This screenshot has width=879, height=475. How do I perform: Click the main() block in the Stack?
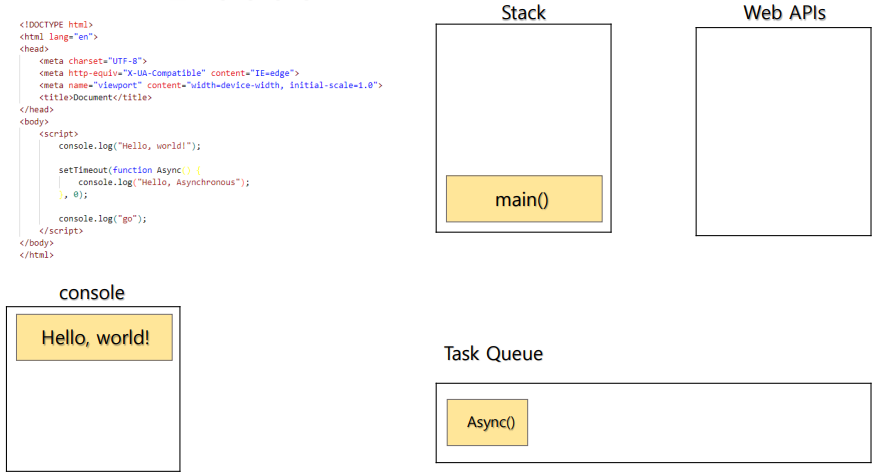click(524, 199)
